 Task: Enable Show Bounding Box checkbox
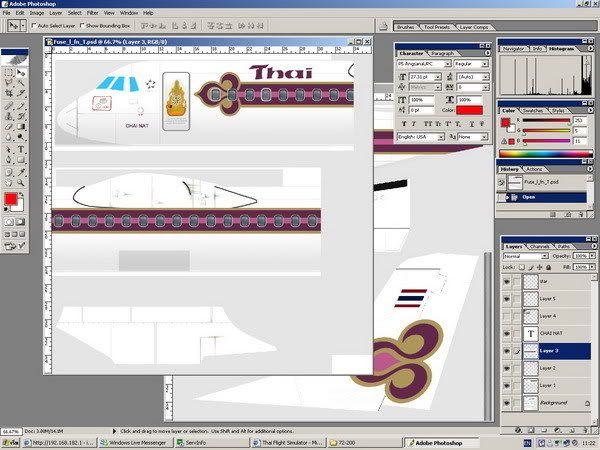(x=82, y=25)
